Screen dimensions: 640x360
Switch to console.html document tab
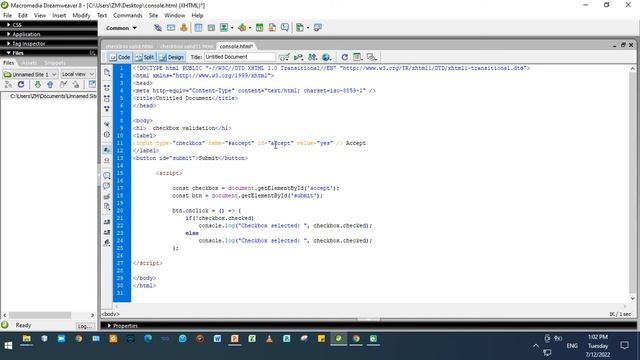(x=236, y=47)
